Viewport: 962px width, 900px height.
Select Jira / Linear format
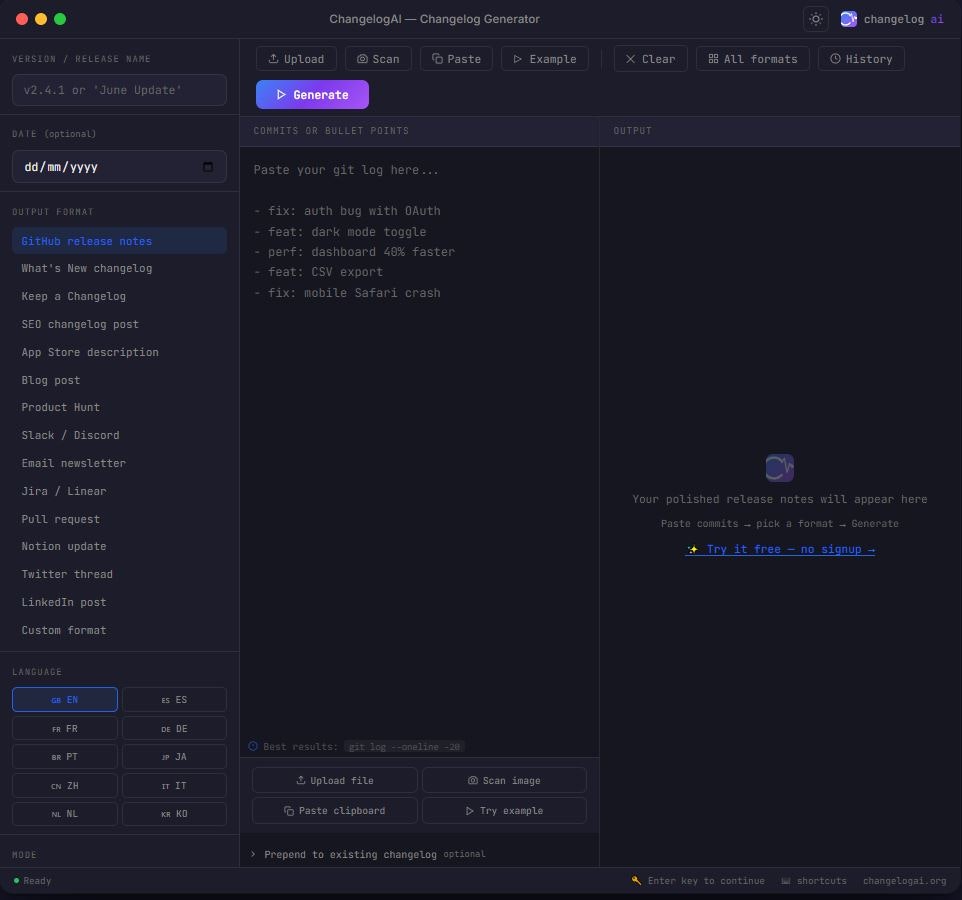coord(119,491)
